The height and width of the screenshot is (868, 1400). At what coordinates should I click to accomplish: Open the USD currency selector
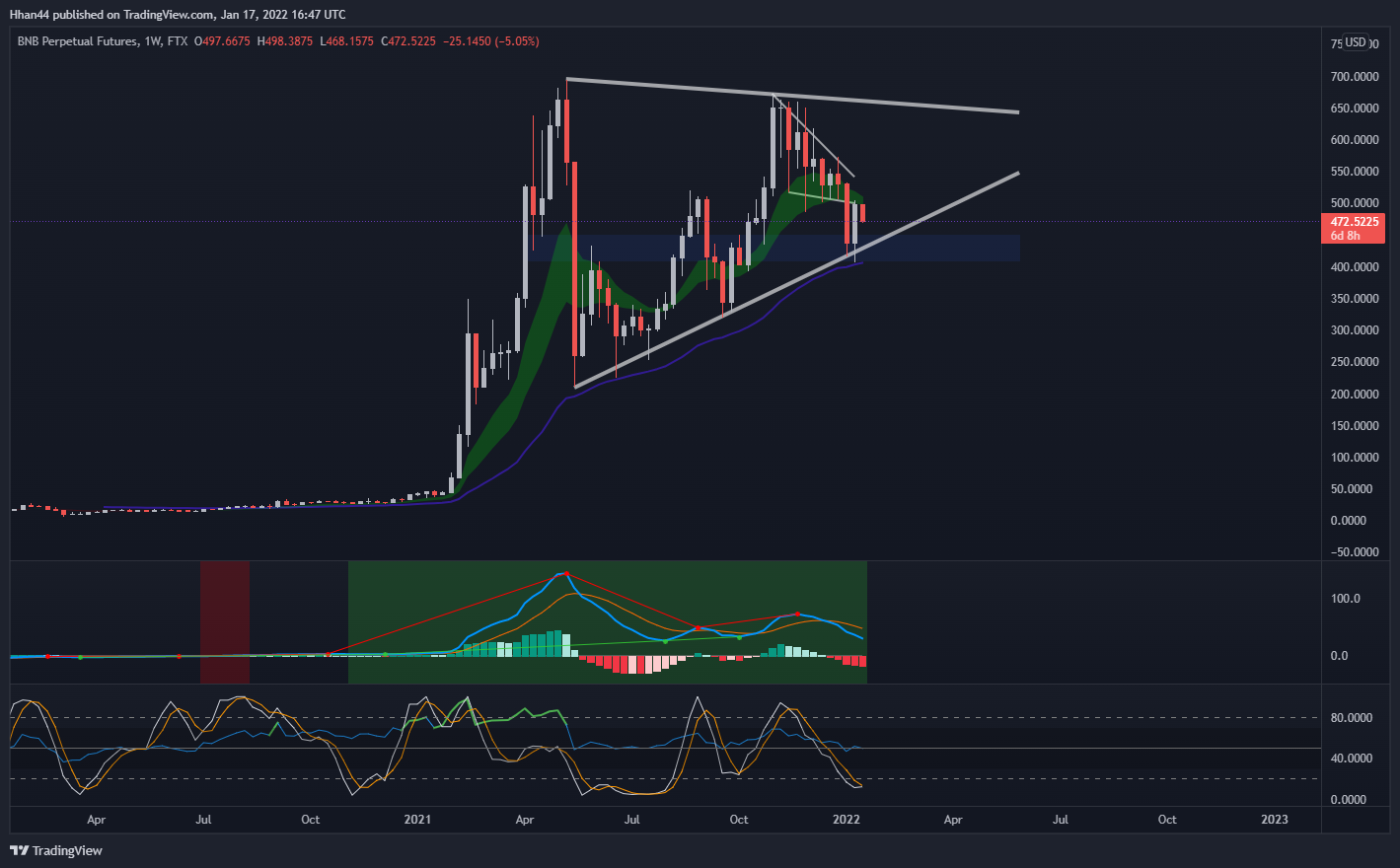point(1356,42)
